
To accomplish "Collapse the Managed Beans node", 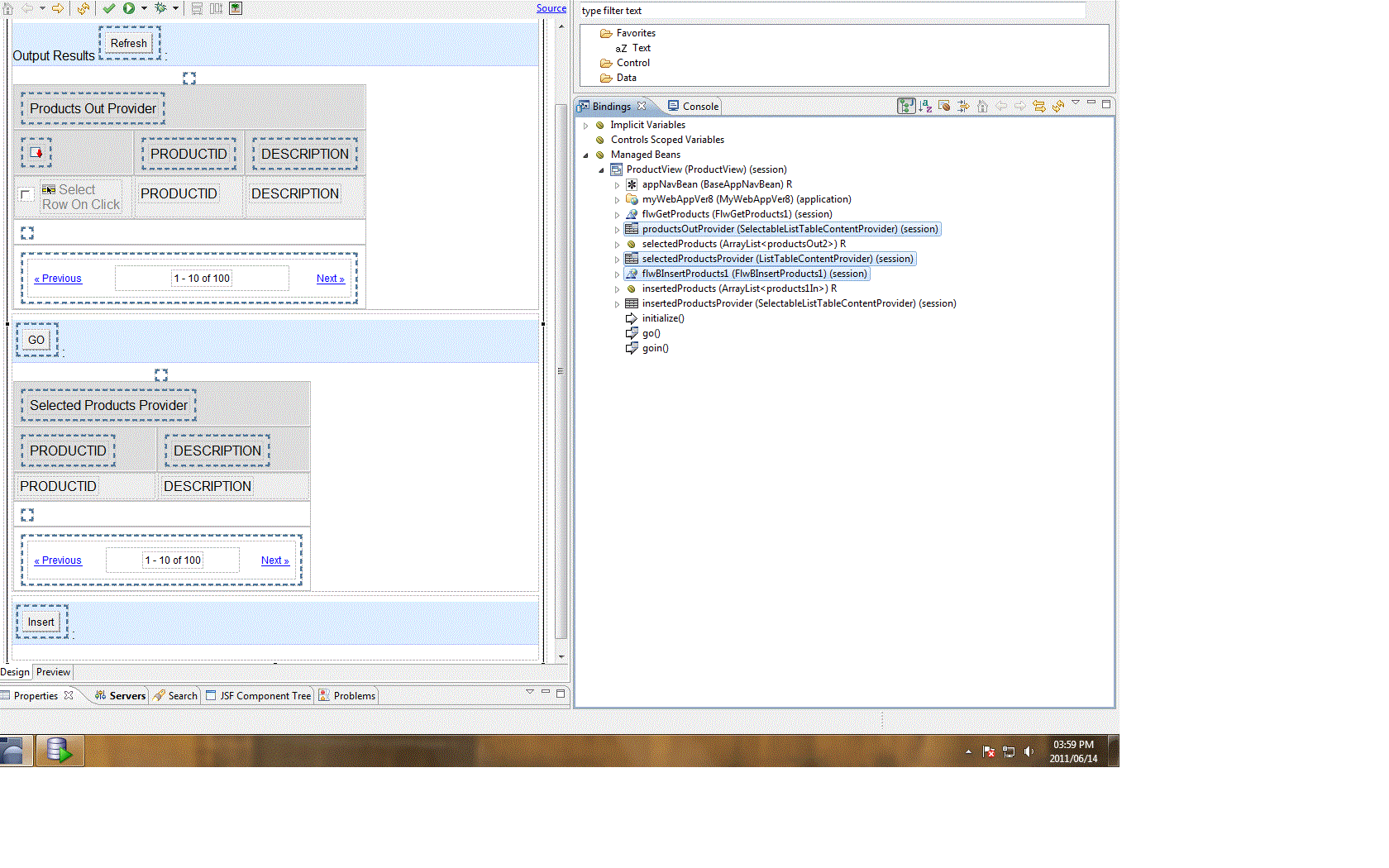I will (586, 155).
